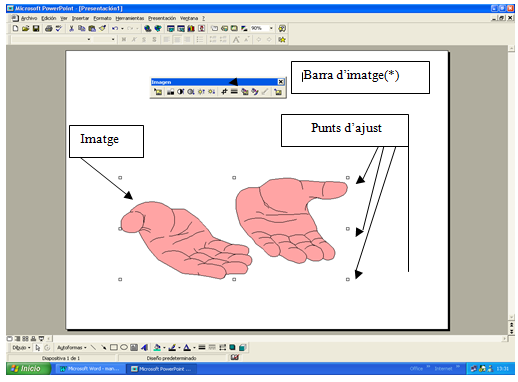Image resolution: width=518 pixels, height=382 pixels.
Task: Apply fill color bucket
Action: [x=157, y=348]
